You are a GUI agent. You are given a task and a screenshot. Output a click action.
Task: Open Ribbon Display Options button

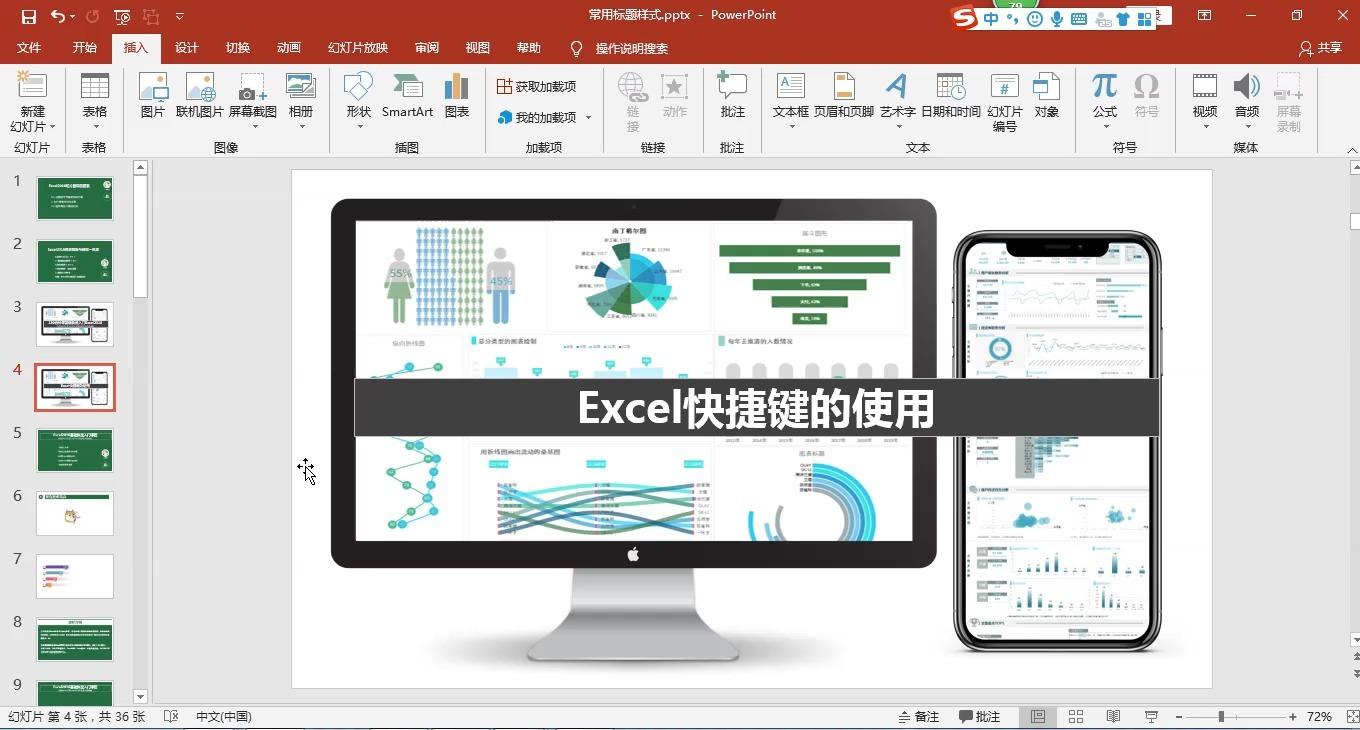(1204, 16)
